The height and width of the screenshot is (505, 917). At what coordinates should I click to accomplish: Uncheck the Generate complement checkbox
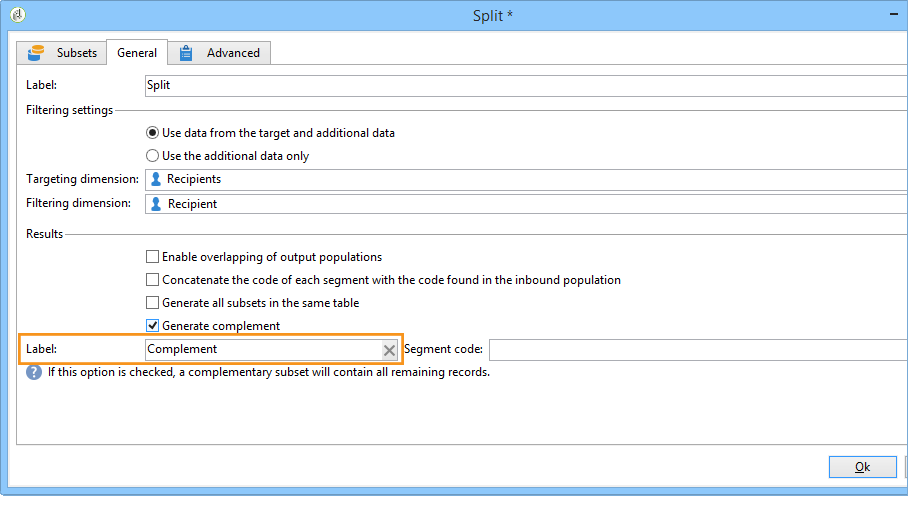tap(152, 326)
